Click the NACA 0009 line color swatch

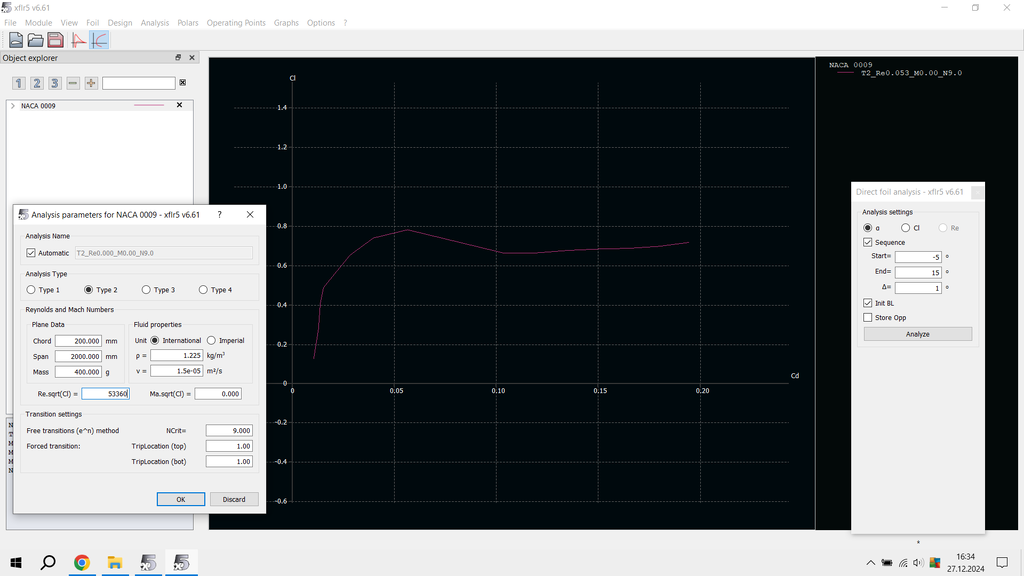pos(148,105)
